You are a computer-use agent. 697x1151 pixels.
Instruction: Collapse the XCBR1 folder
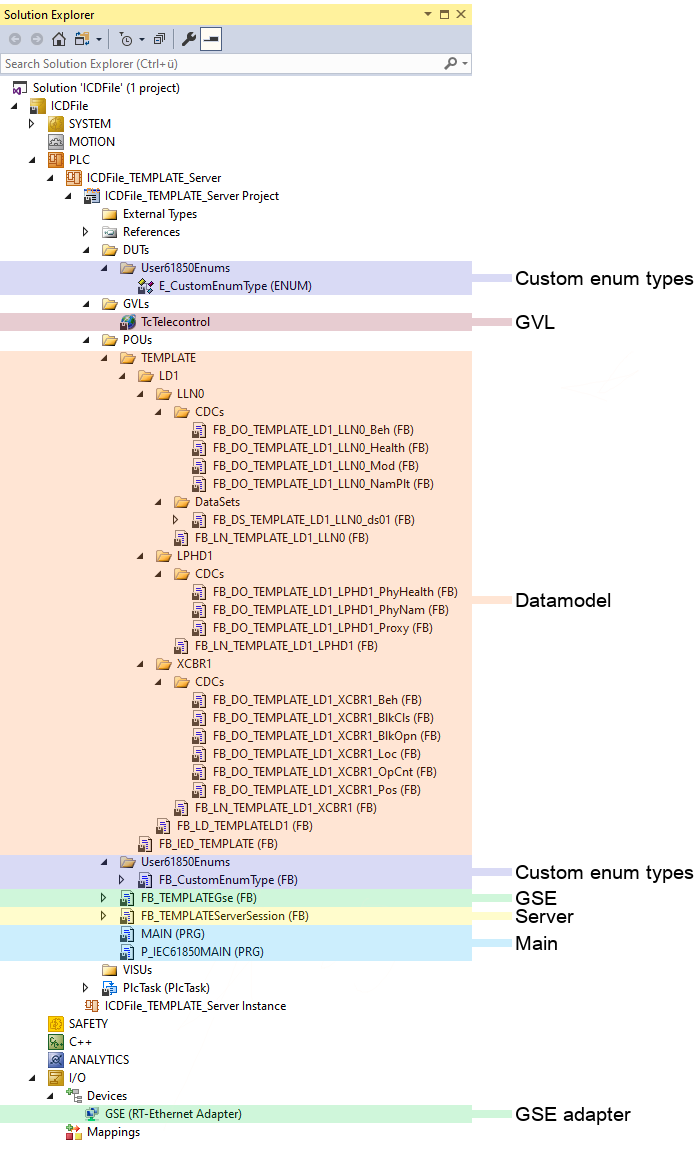pos(140,664)
